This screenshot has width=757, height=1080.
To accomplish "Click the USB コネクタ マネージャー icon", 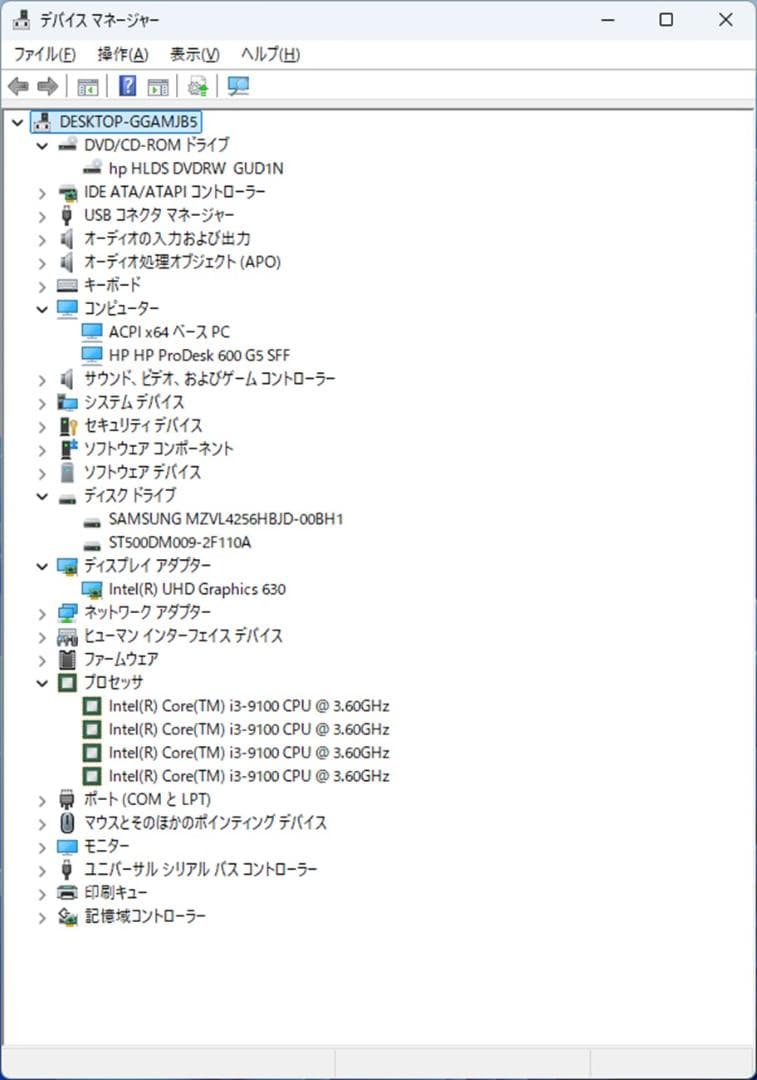I will coord(68,215).
